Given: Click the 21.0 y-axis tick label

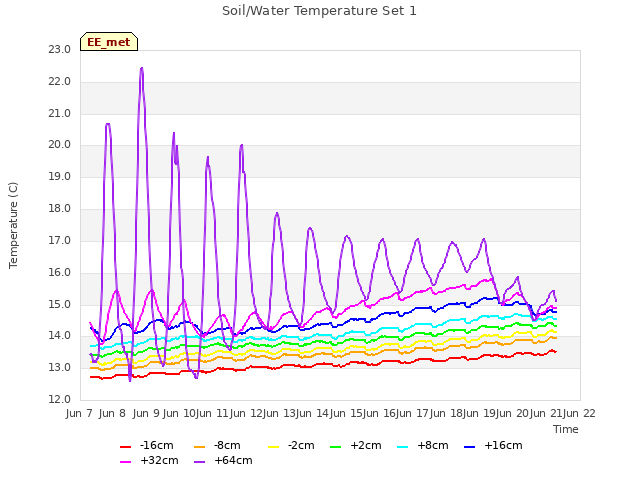Looking at the screenshot, I should tap(60, 113).
